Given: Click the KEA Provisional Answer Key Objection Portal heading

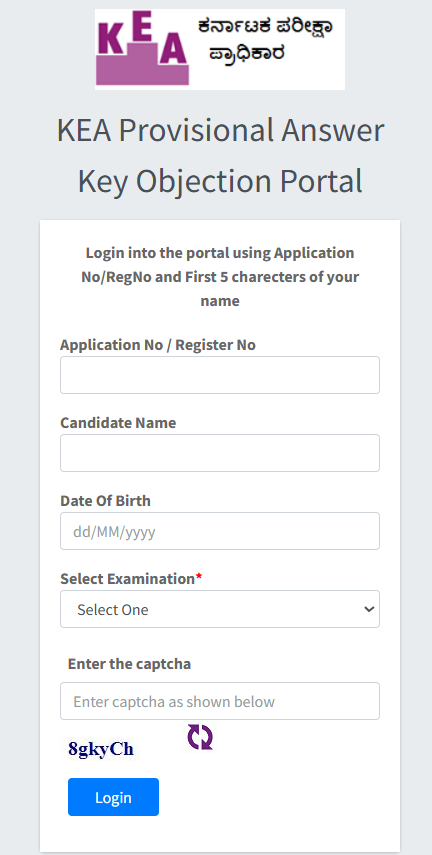Looking at the screenshot, I should pyautogui.click(x=220, y=155).
